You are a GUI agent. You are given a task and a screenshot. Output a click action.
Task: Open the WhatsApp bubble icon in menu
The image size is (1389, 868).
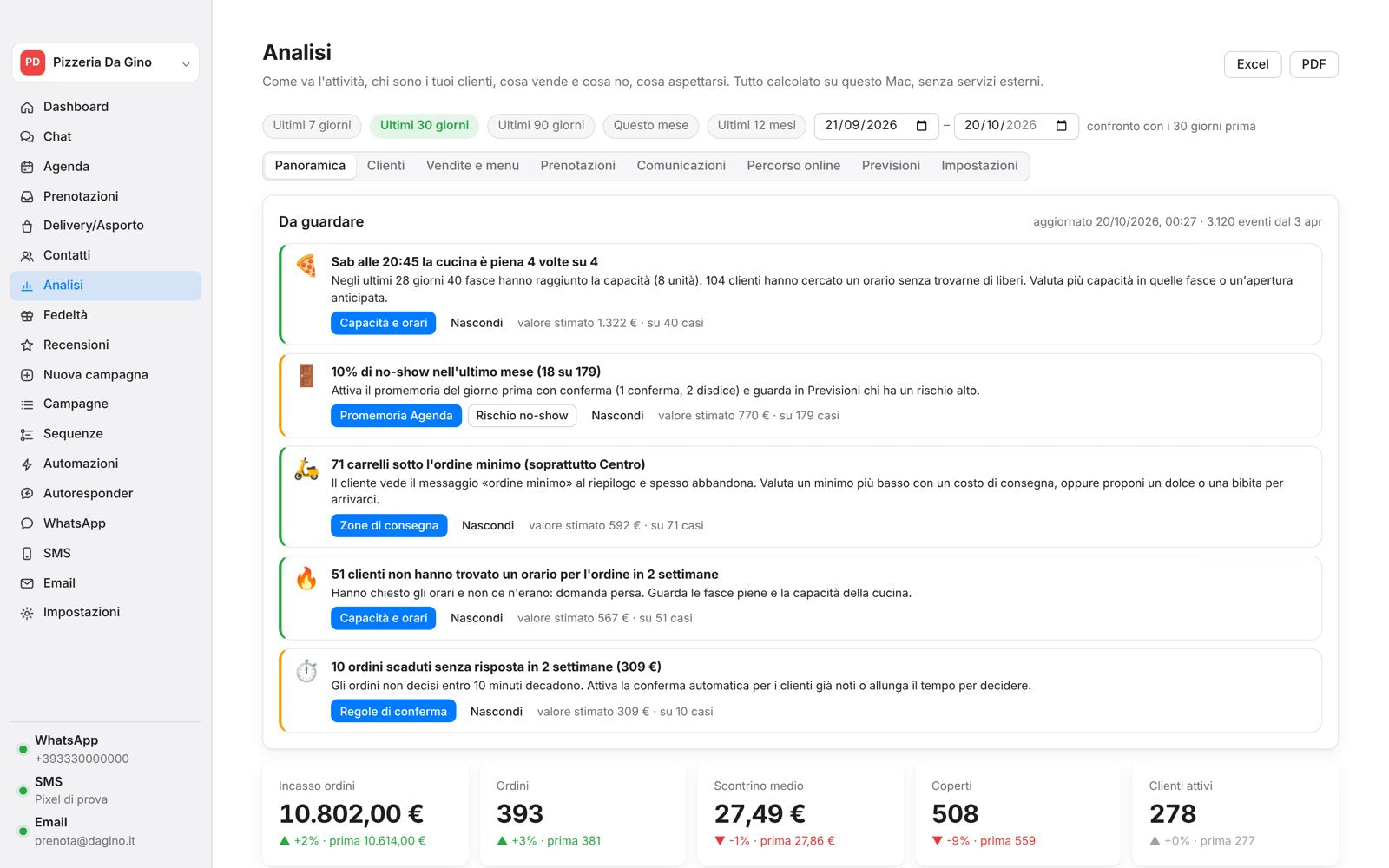pos(27,523)
